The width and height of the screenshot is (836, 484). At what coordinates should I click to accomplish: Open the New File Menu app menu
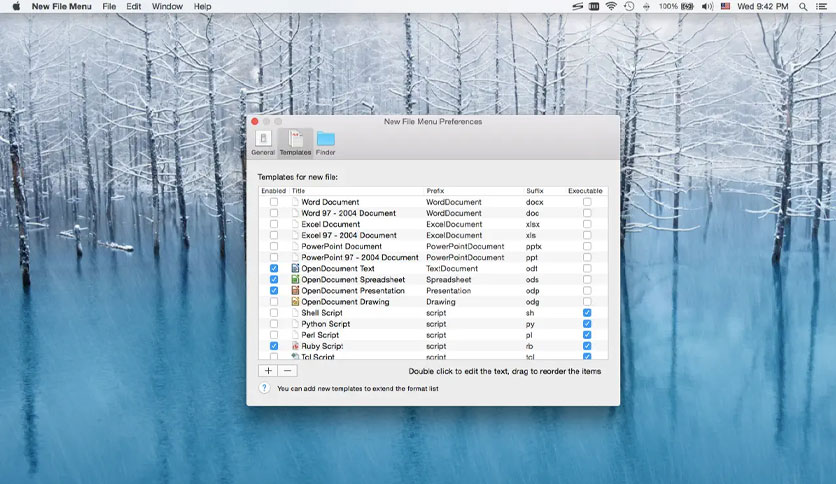click(61, 6)
